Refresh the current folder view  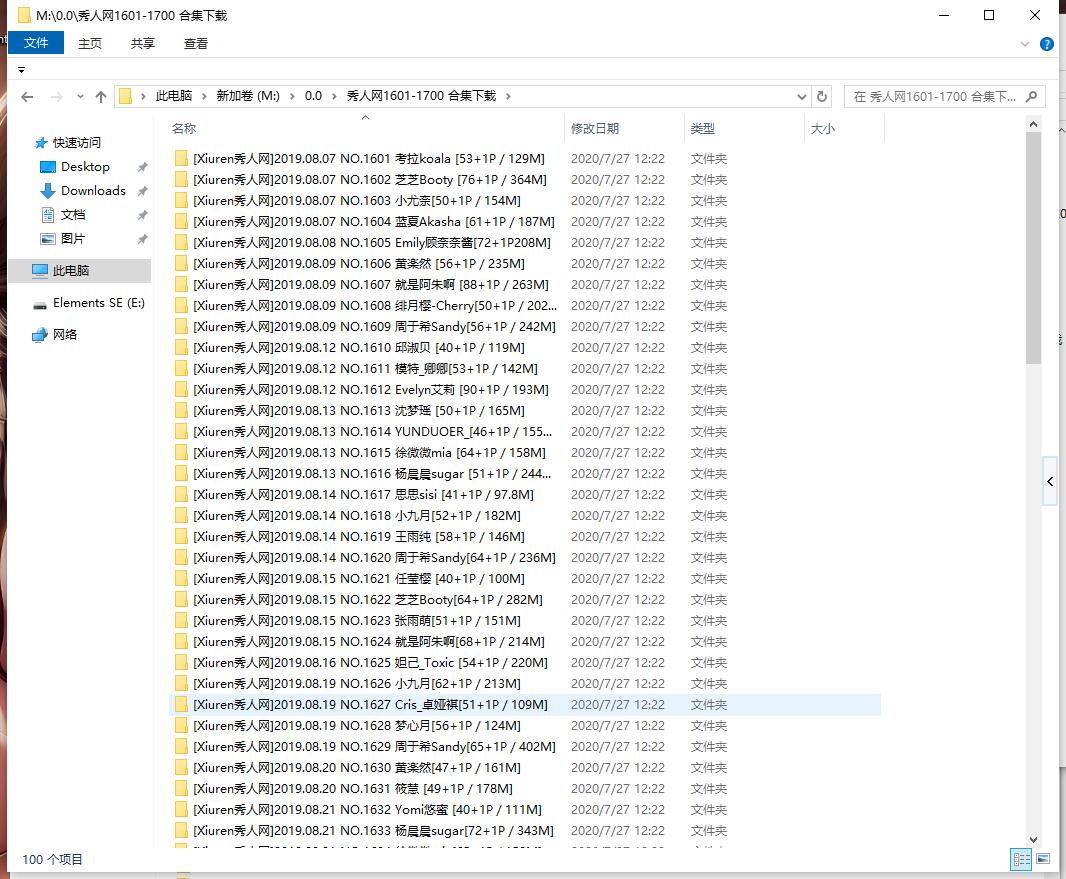[x=822, y=97]
